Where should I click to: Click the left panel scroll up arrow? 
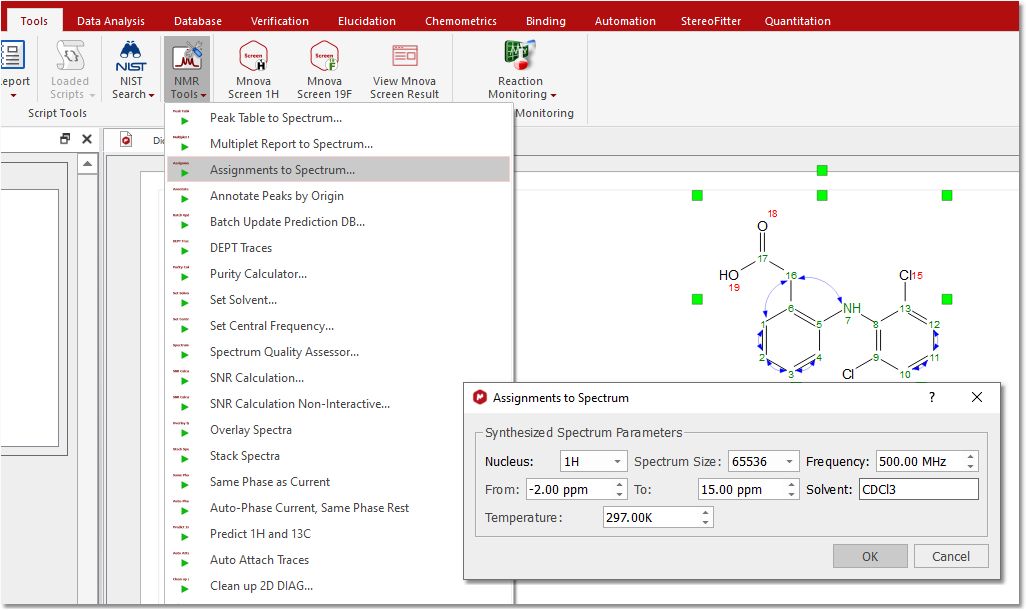[x=87, y=164]
